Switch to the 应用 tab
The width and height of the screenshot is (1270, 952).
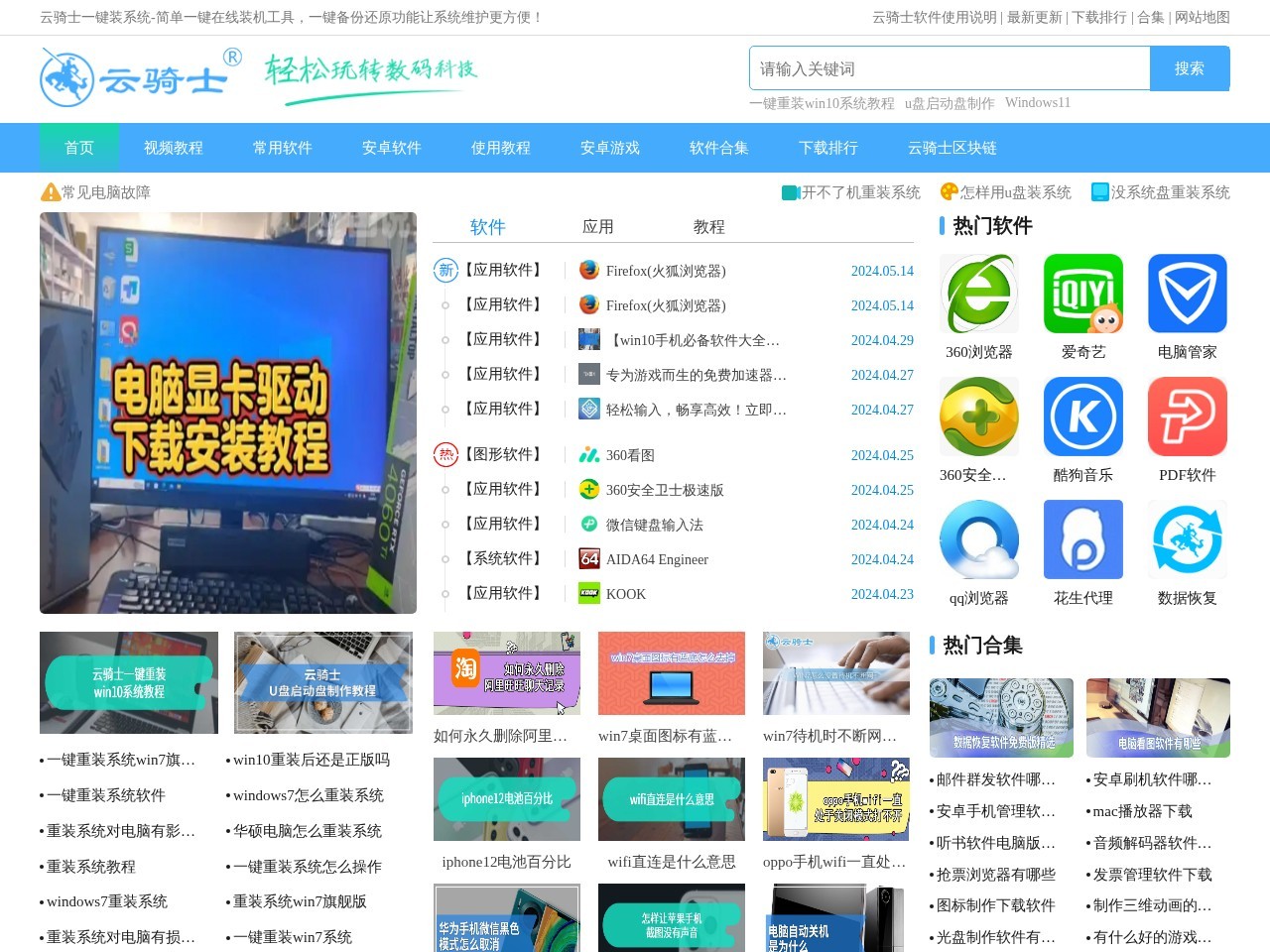599,226
